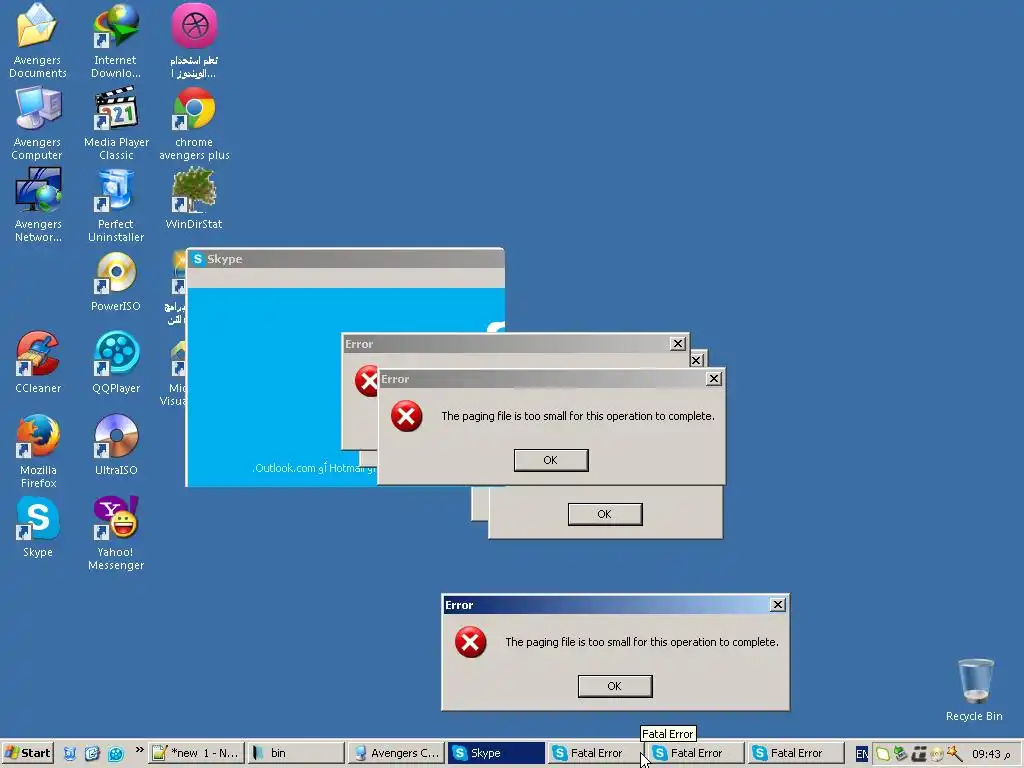Select the QQPlayer desktop shortcut

click(x=116, y=362)
